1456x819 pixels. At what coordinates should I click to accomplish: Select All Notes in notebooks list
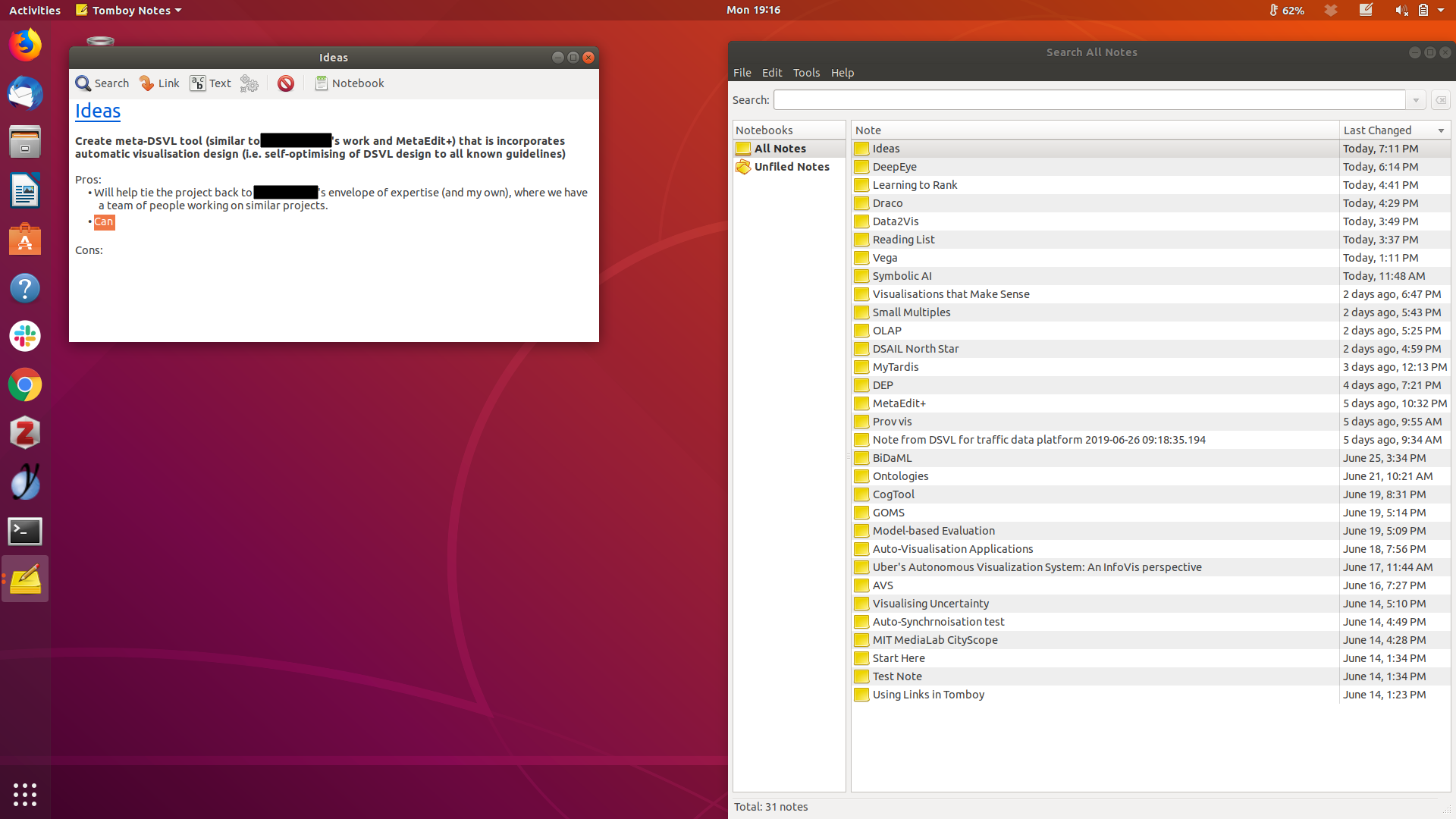780,149
